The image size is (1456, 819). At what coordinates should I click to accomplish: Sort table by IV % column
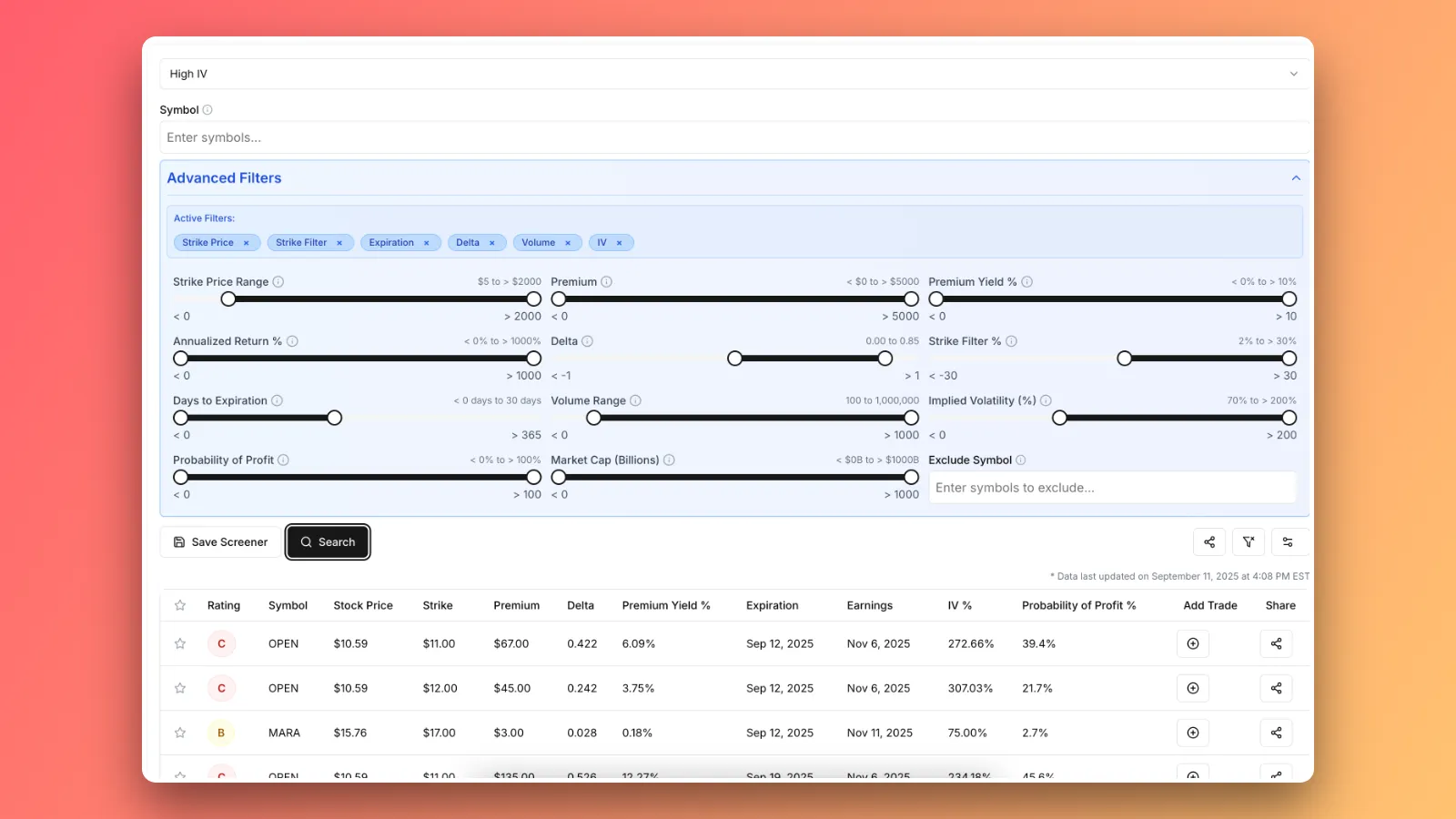[x=959, y=606]
